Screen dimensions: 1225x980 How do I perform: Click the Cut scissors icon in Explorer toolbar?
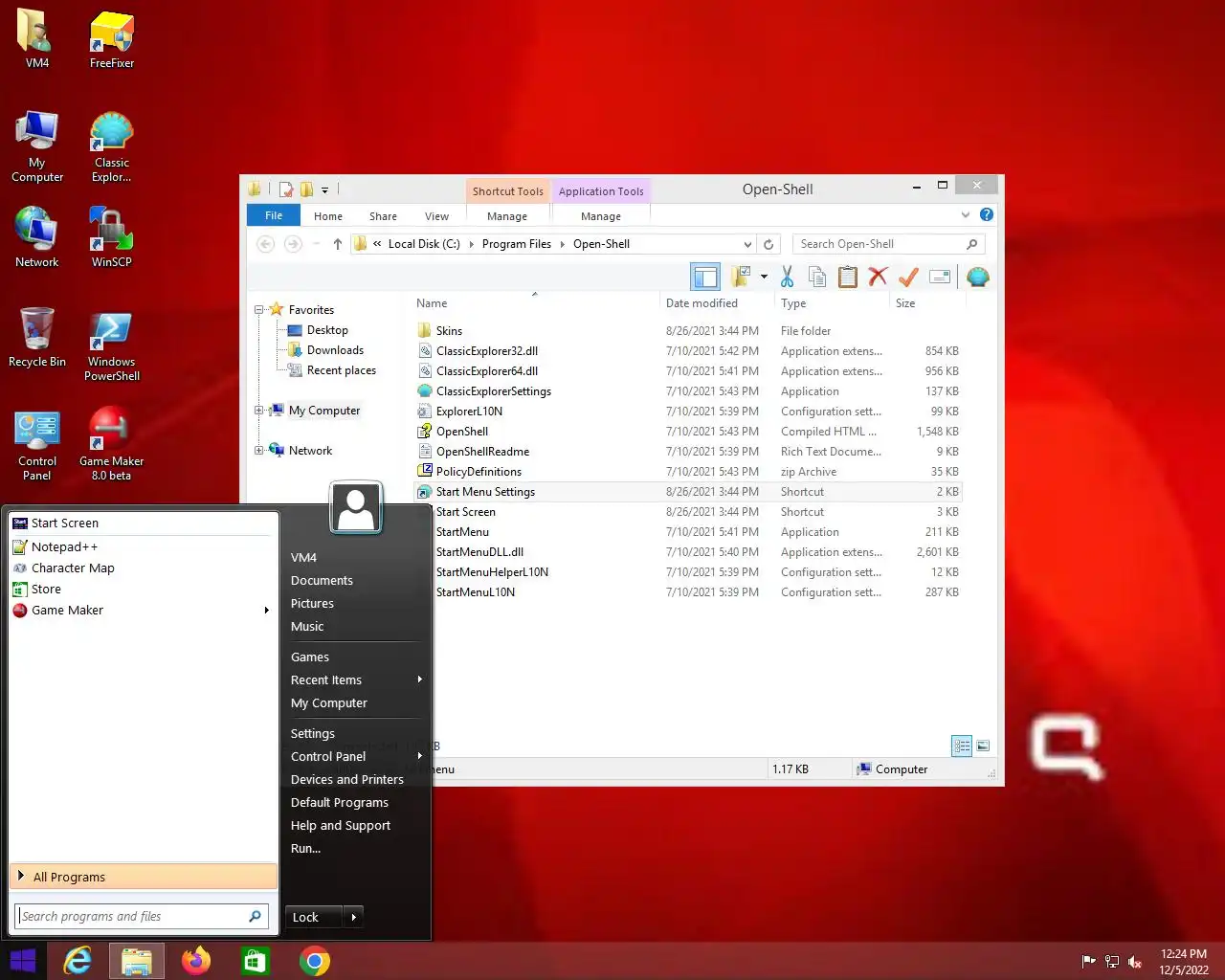787,278
